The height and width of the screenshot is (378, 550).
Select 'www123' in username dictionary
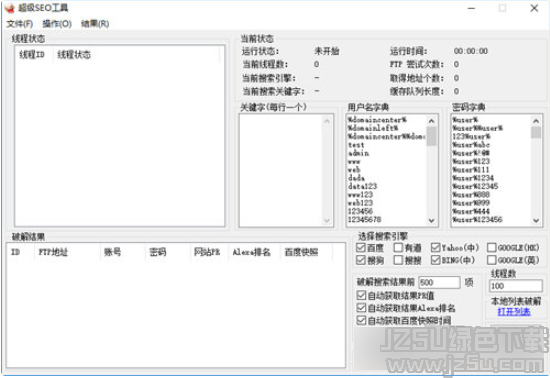pos(360,195)
